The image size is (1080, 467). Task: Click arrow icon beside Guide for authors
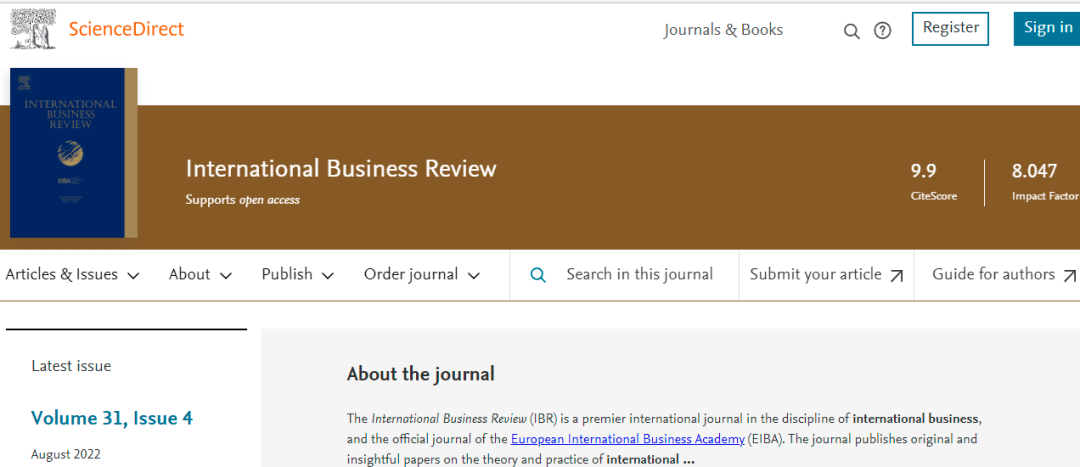coord(1069,276)
